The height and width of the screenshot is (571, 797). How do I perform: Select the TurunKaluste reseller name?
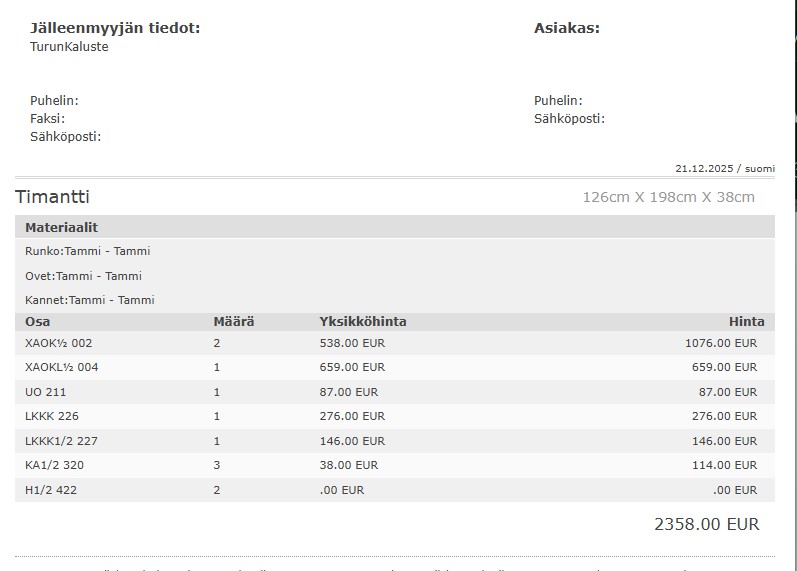(x=69, y=47)
